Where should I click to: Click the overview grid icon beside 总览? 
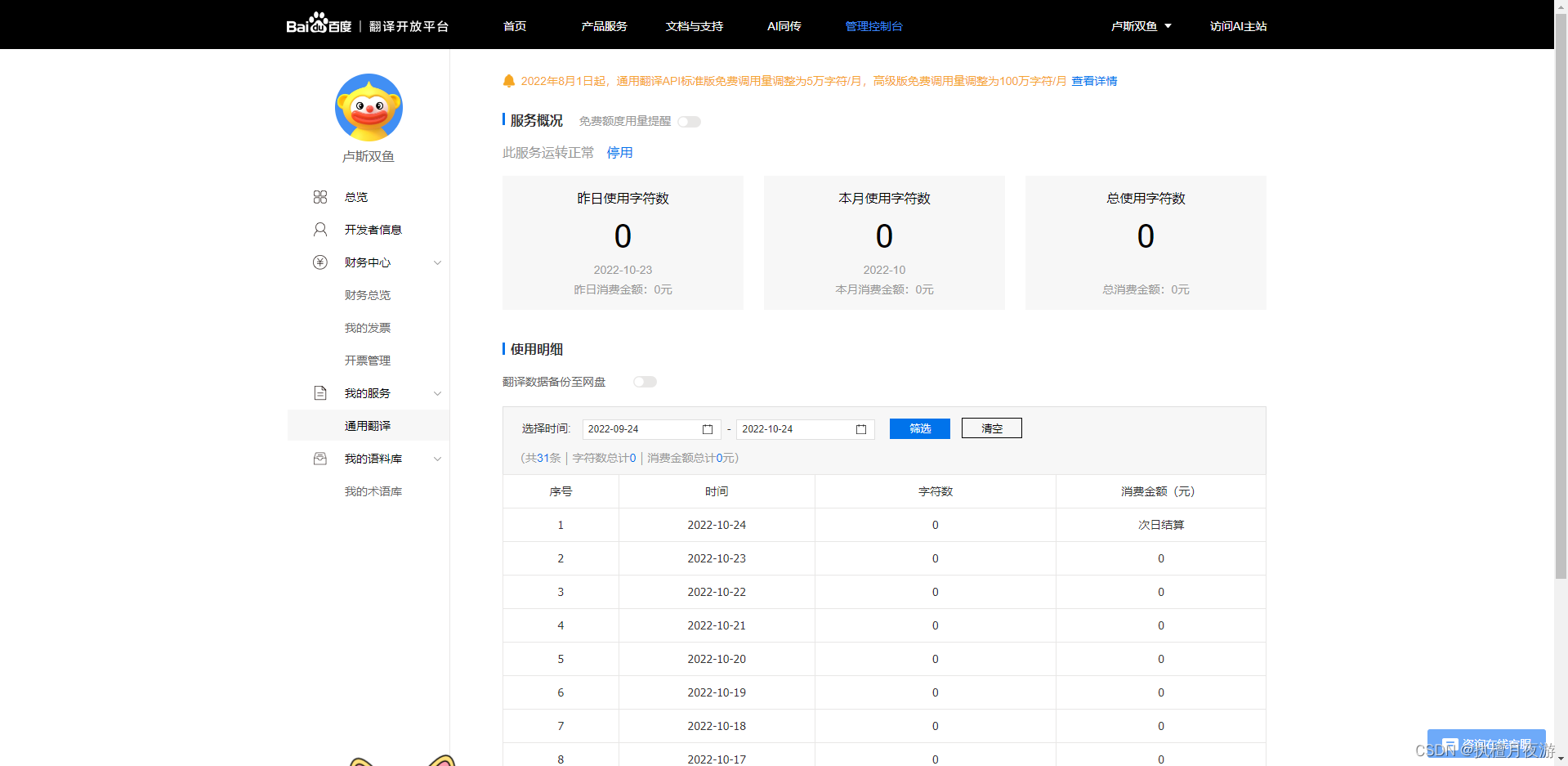point(320,197)
